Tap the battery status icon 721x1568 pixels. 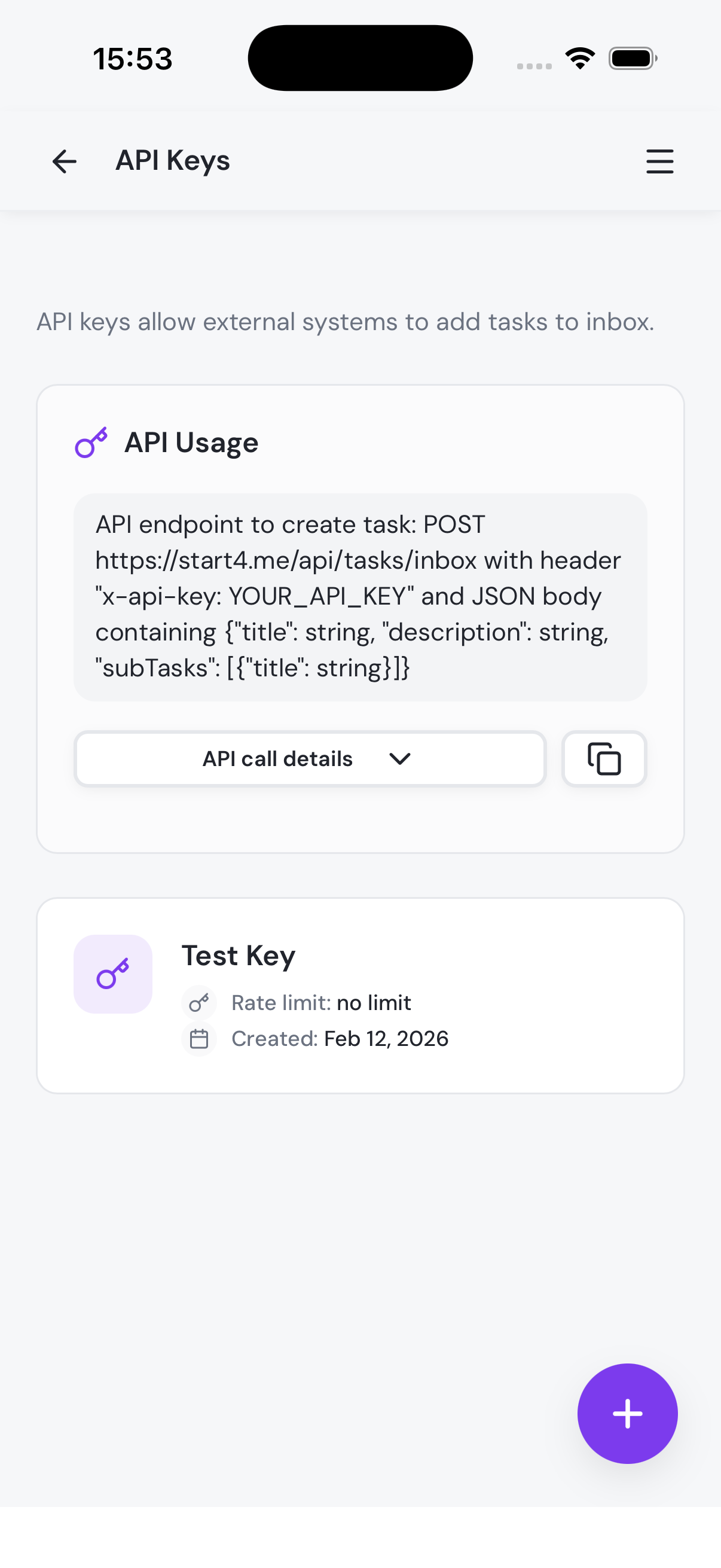point(632,59)
